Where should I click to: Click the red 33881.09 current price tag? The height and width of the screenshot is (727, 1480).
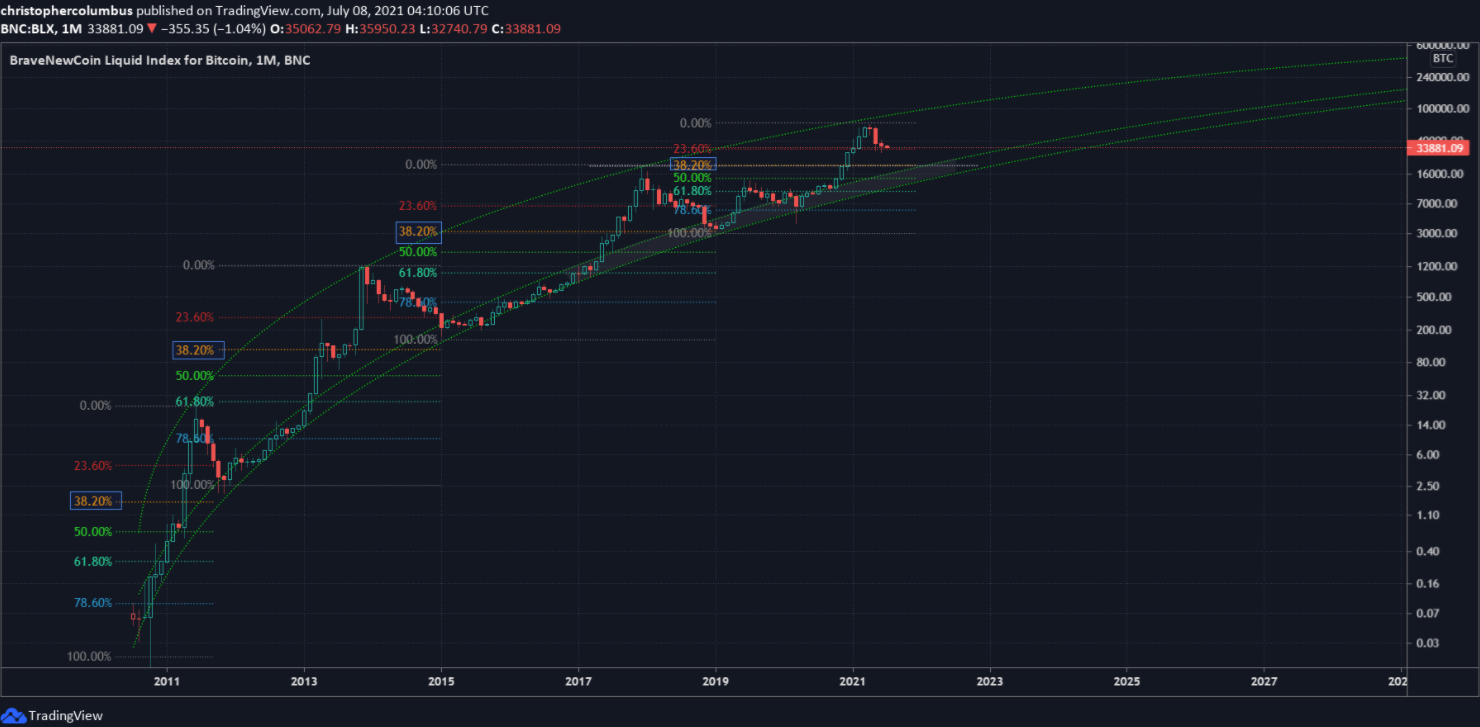tap(1438, 148)
